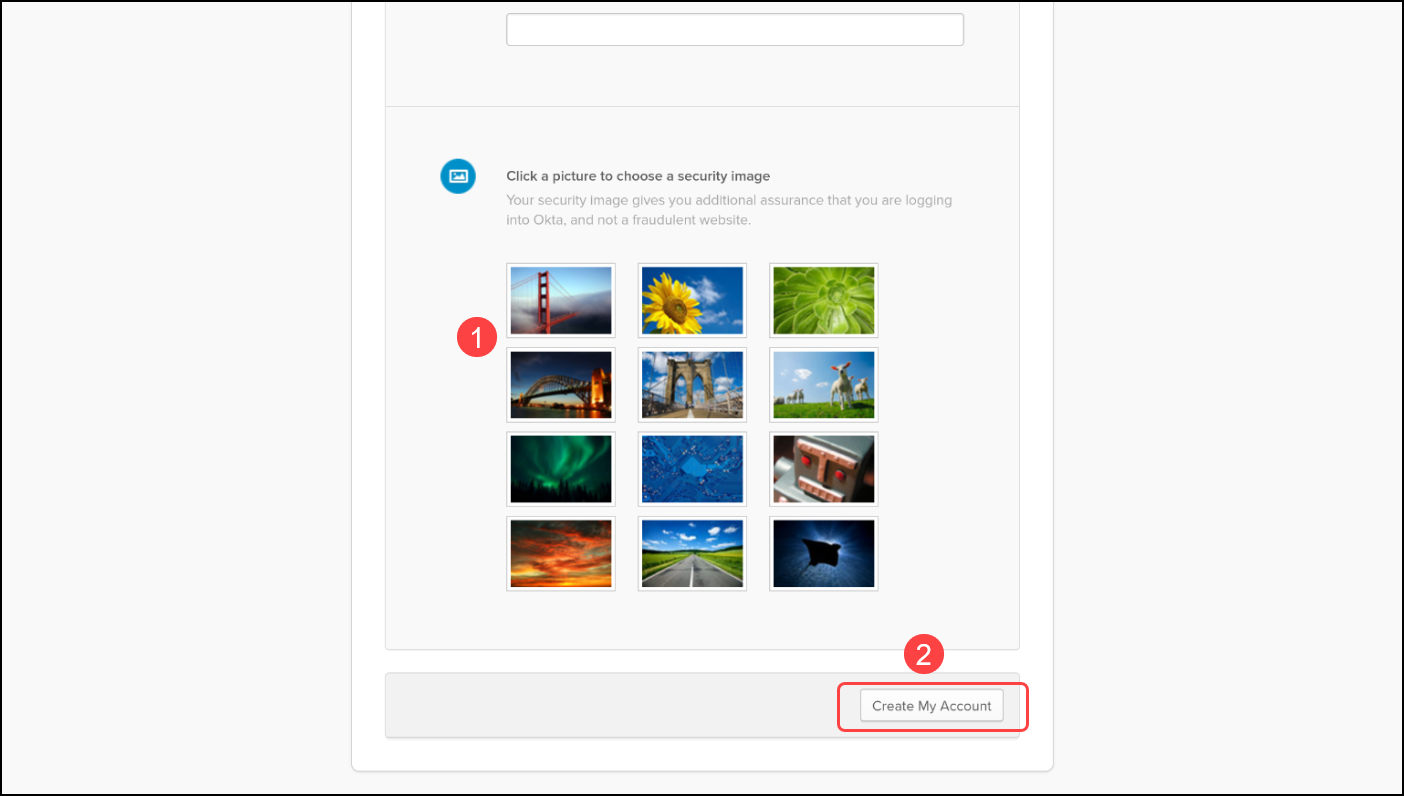The width and height of the screenshot is (1404, 796).
Task: Pick the lambs on grass image
Action: (x=824, y=385)
